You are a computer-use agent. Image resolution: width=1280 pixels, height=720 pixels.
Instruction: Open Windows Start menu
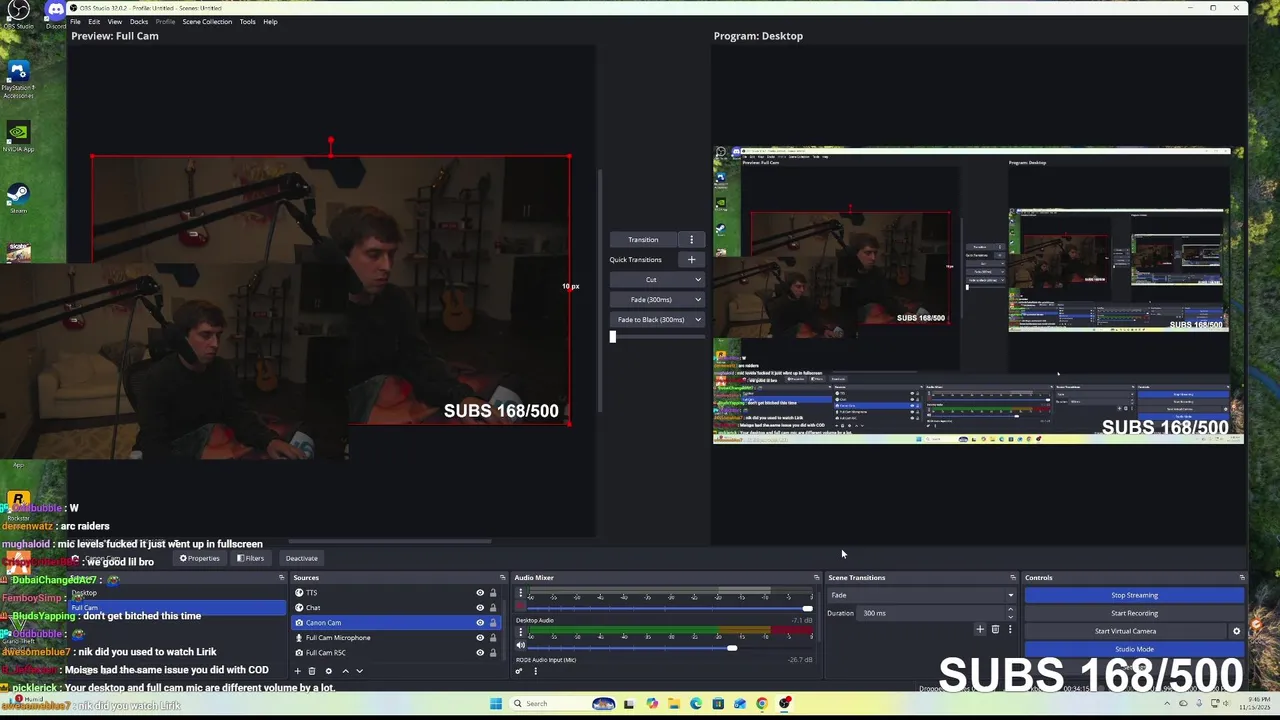tap(496, 704)
